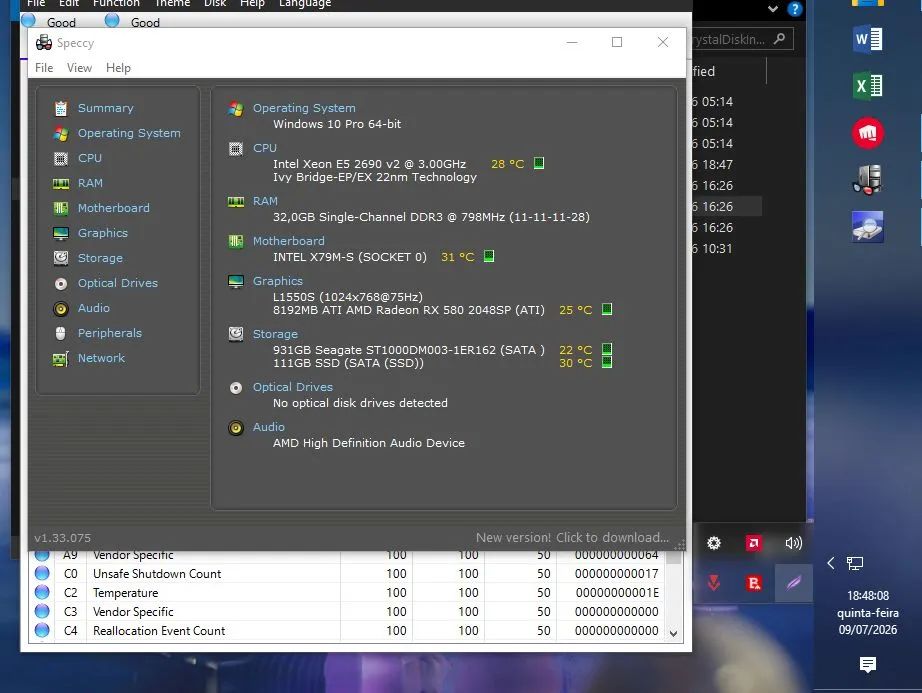Click New version download link
This screenshot has height=693, width=922.
(572, 538)
